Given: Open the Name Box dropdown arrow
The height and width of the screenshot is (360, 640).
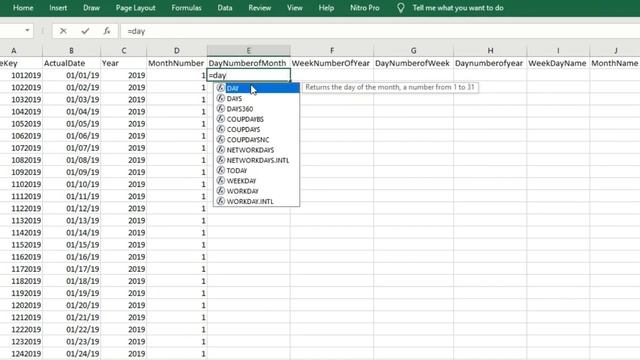Looking at the screenshot, I should point(27,31).
